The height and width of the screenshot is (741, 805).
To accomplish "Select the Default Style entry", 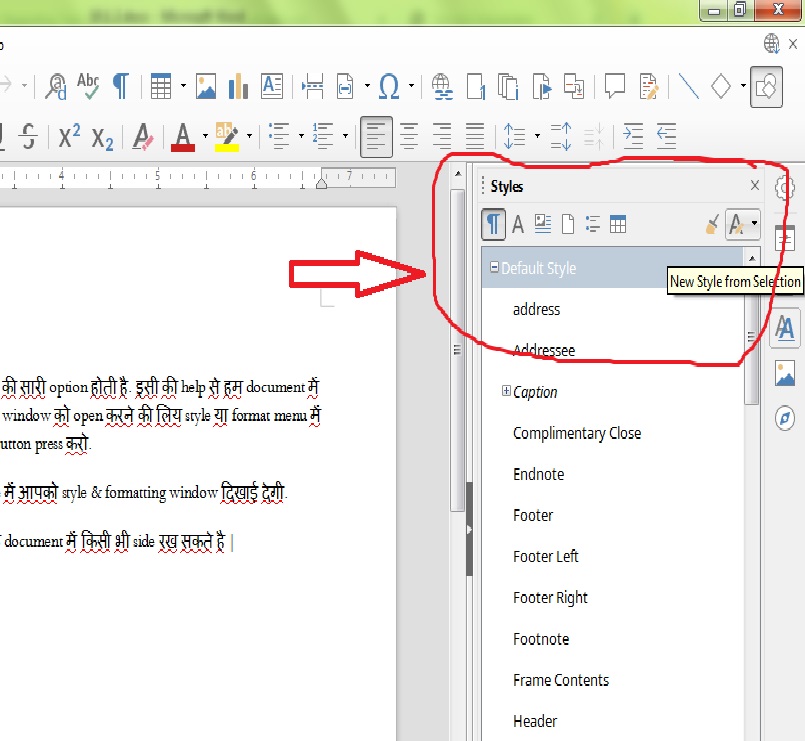I will point(540,268).
